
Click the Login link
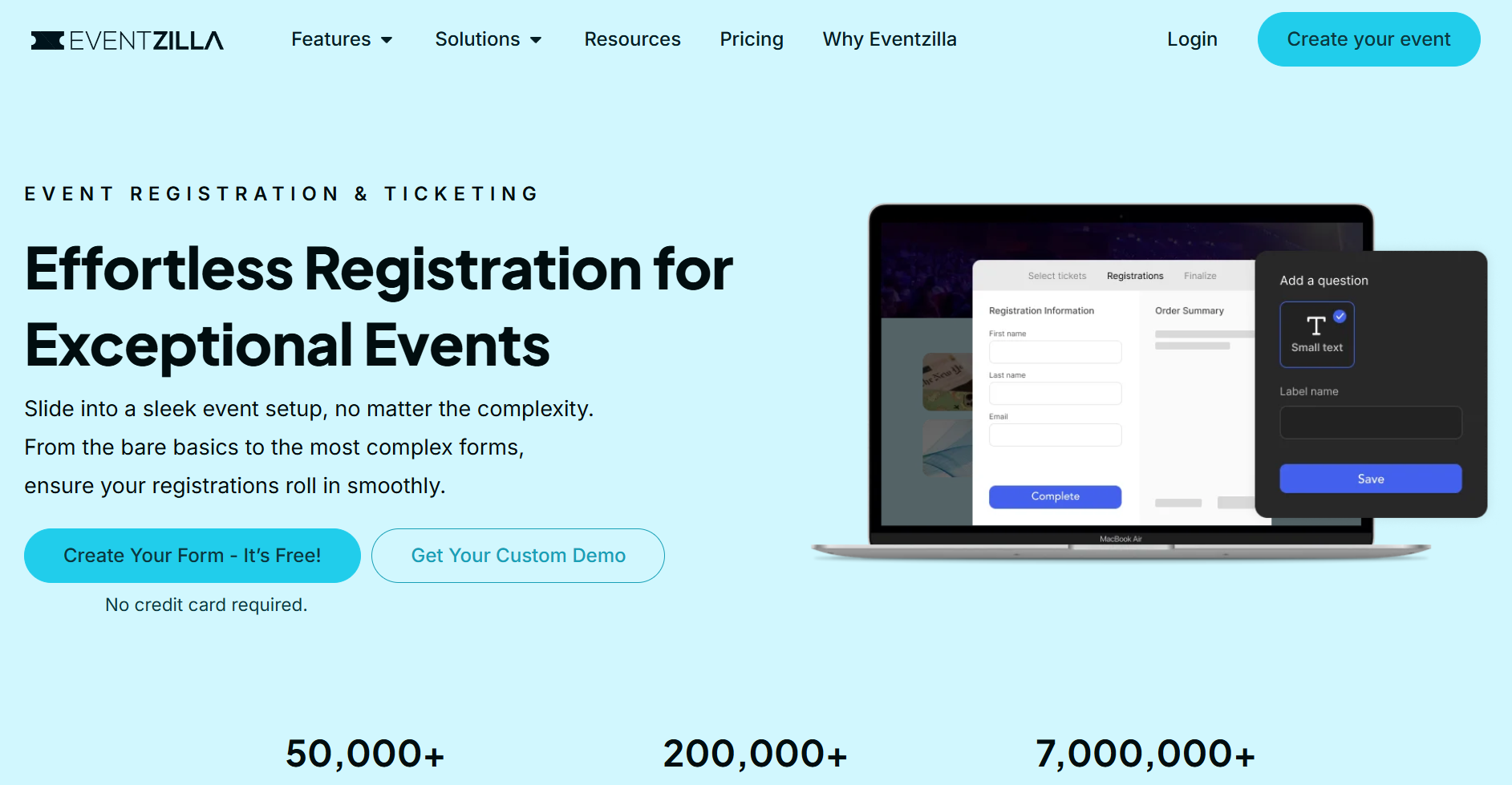pos(1192,39)
